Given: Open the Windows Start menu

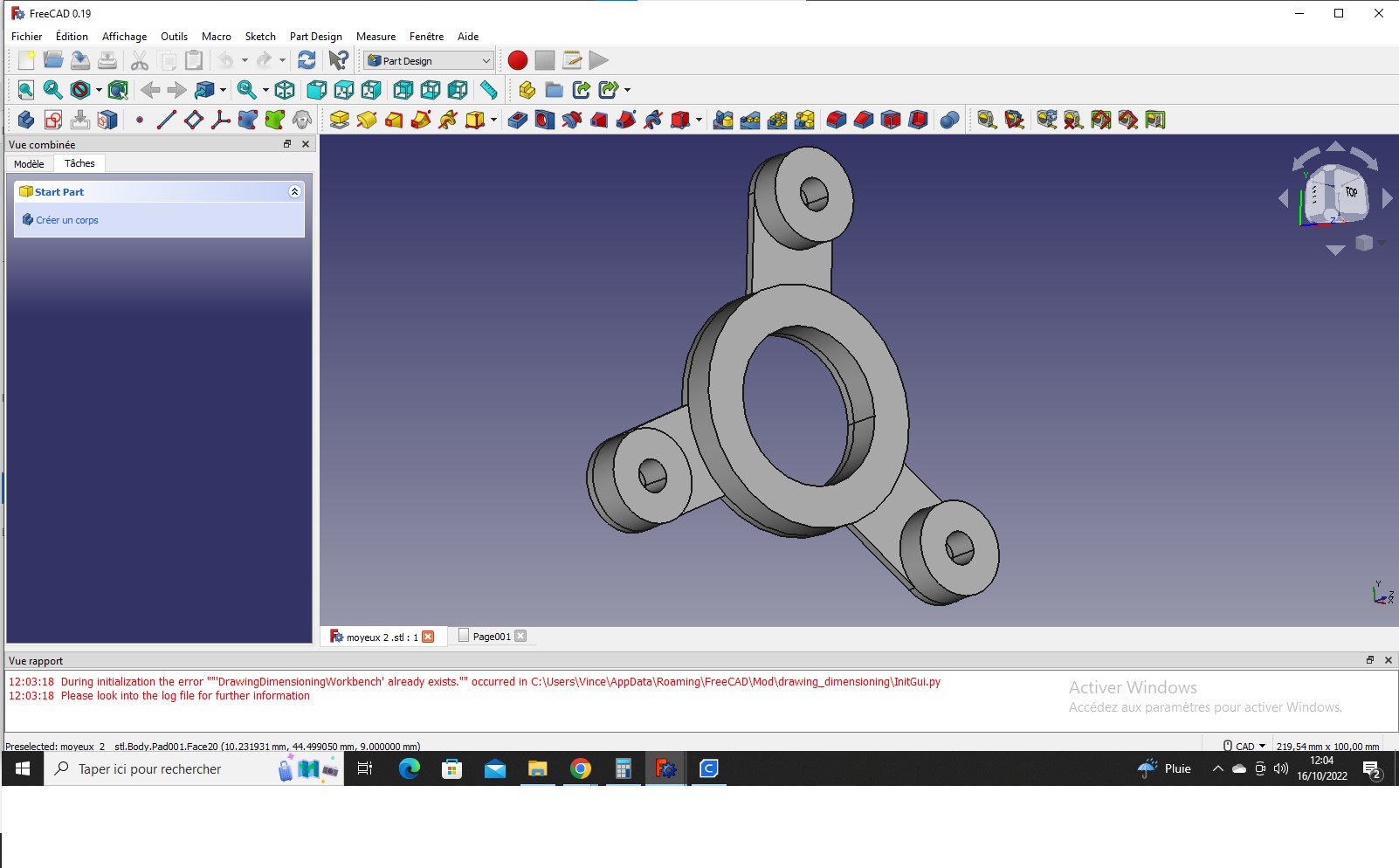Looking at the screenshot, I should click(23, 768).
